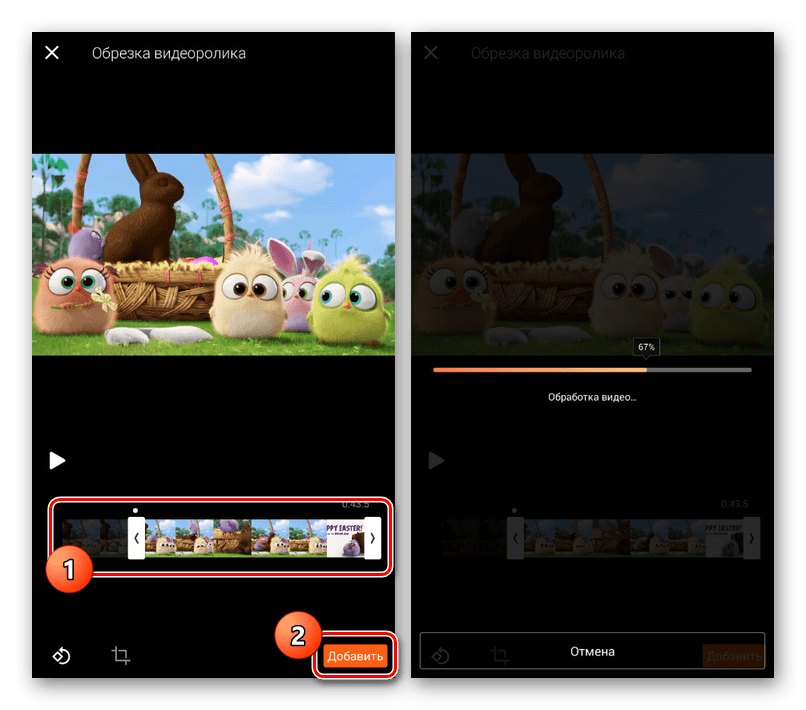
Task: Select the "PPY EASTER" frame in left timeline
Action: [345, 538]
